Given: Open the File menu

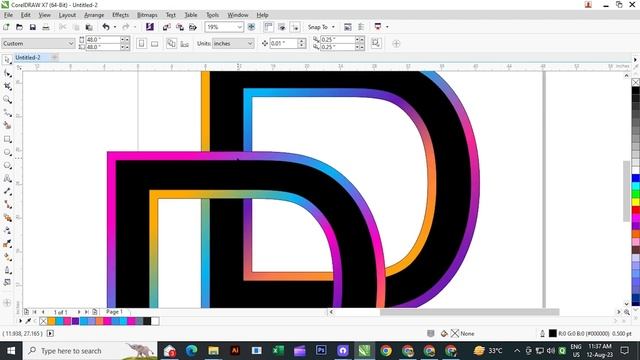Looking at the screenshot, I should 8,15.
